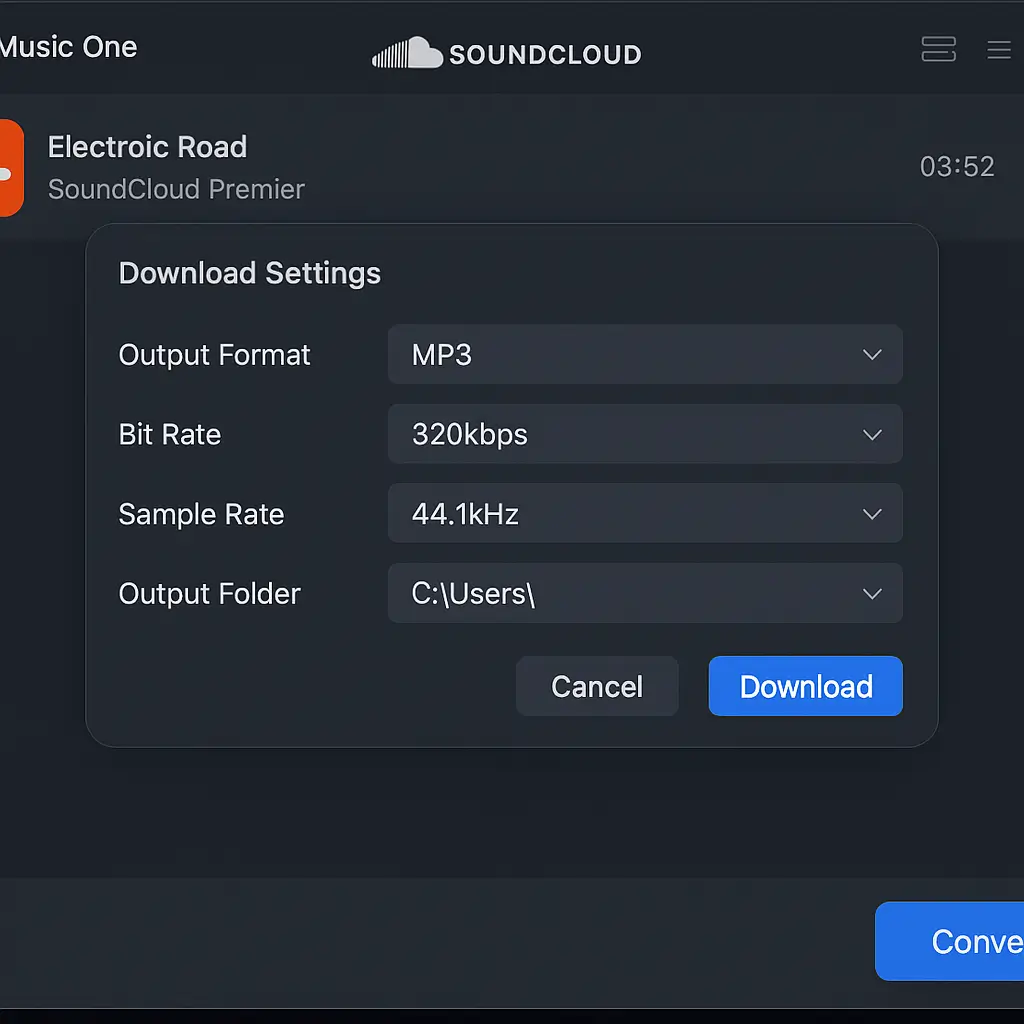1024x1024 pixels.
Task: Click the Output Format chevron arrow
Action: coord(871,354)
